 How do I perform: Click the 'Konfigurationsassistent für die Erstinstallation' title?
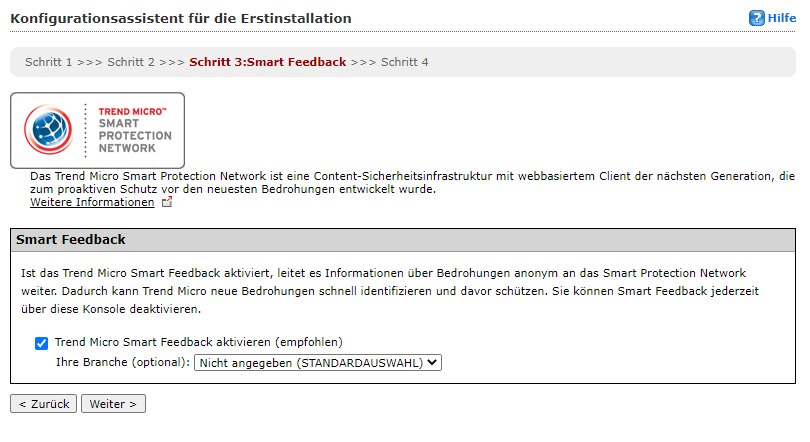click(180, 19)
